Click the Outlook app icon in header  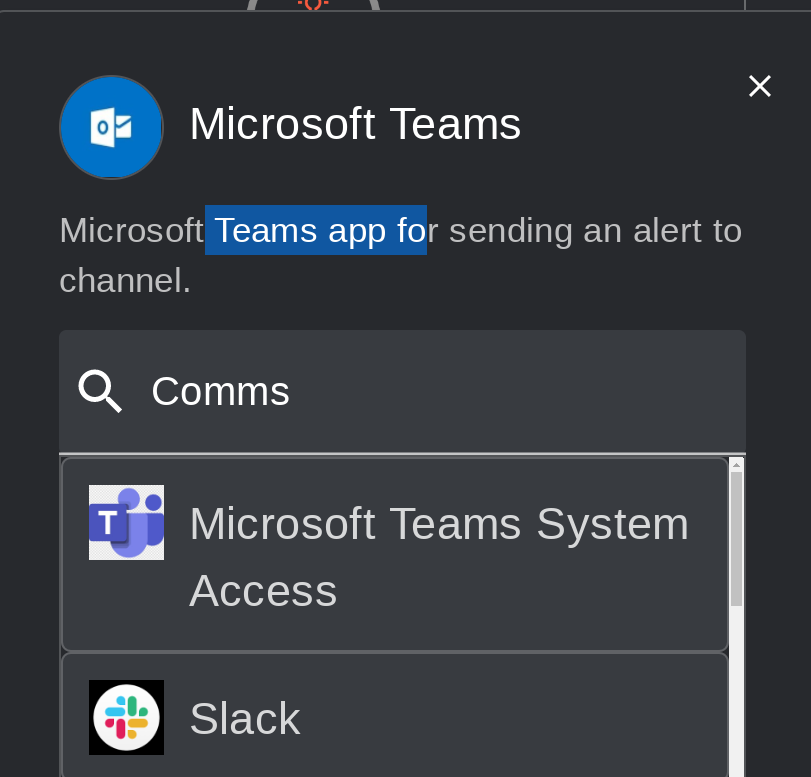point(112,127)
